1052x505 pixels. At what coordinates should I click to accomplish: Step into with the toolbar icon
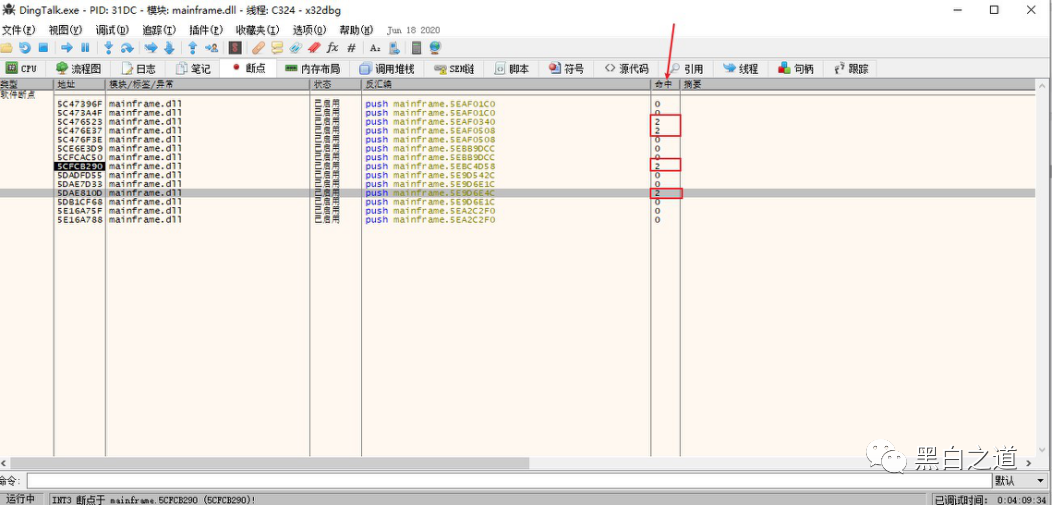109,48
